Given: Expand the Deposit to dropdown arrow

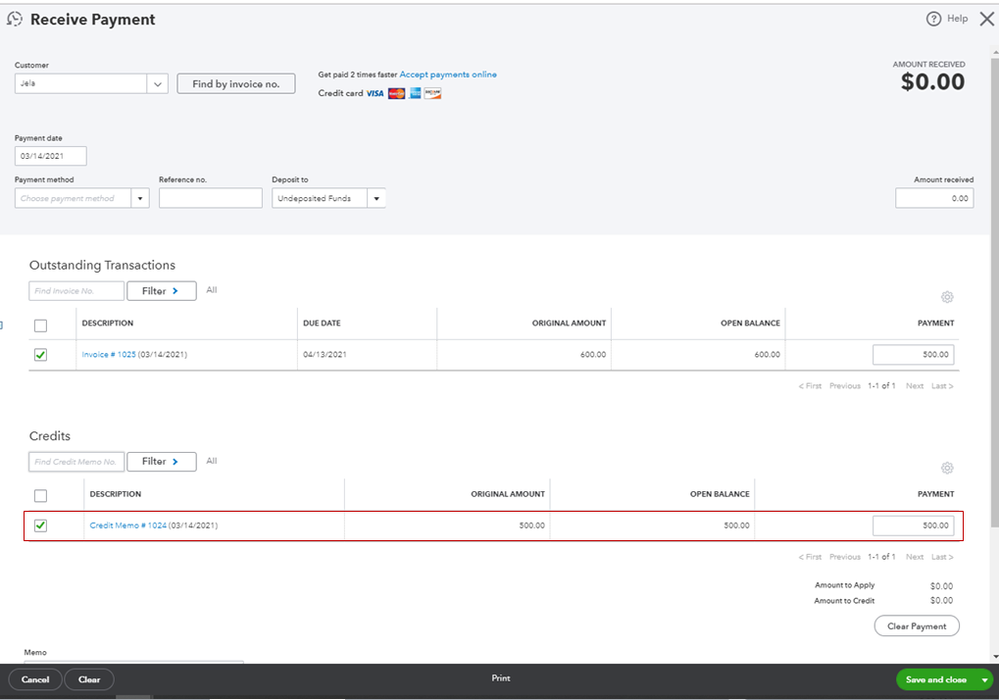Looking at the screenshot, I should (x=377, y=199).
